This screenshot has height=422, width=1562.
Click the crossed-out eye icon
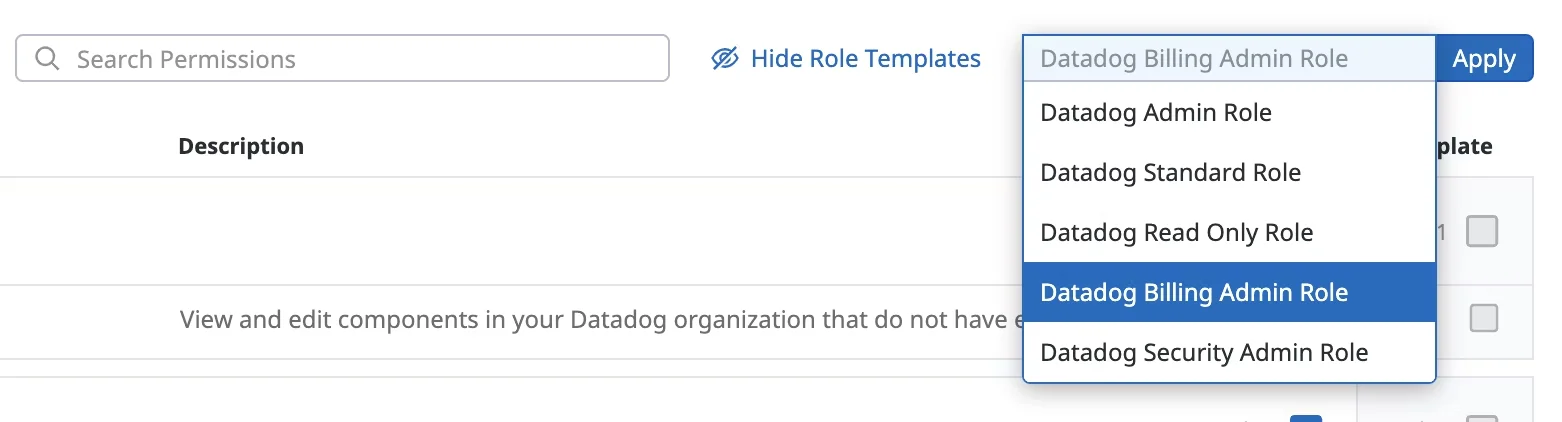point(725,59)
